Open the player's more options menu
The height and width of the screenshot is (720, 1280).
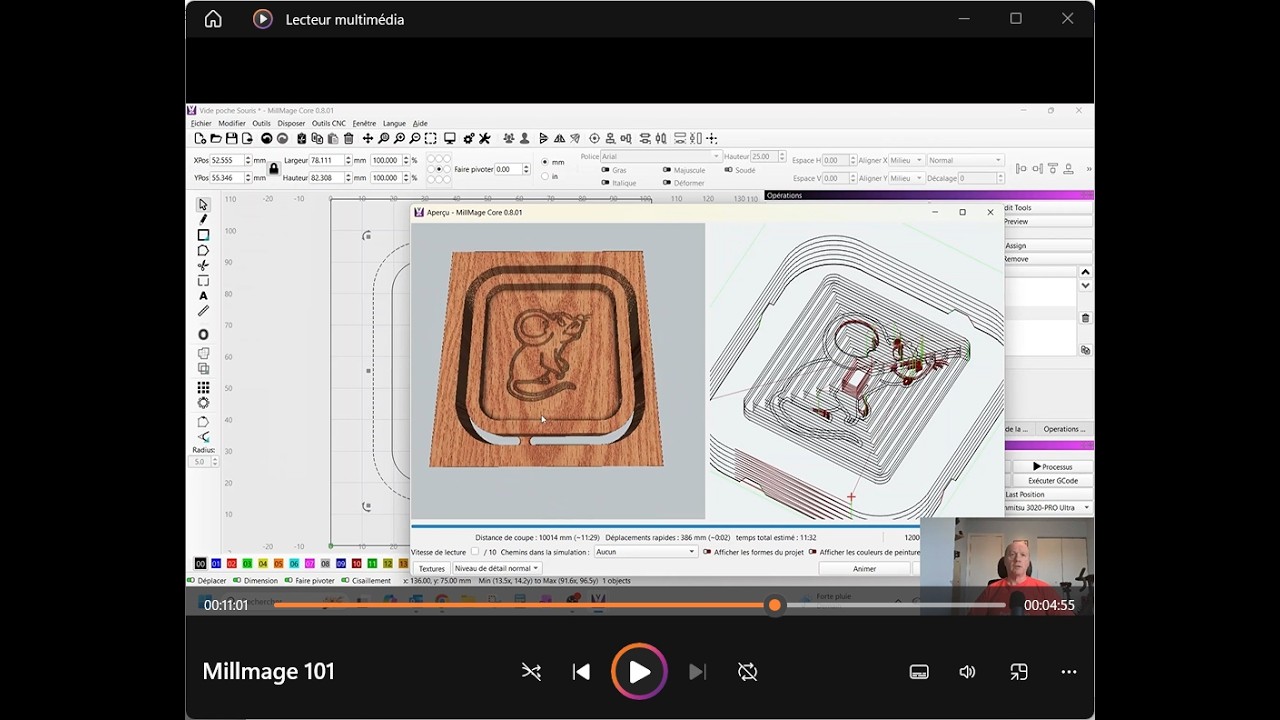coord(1068,672)
